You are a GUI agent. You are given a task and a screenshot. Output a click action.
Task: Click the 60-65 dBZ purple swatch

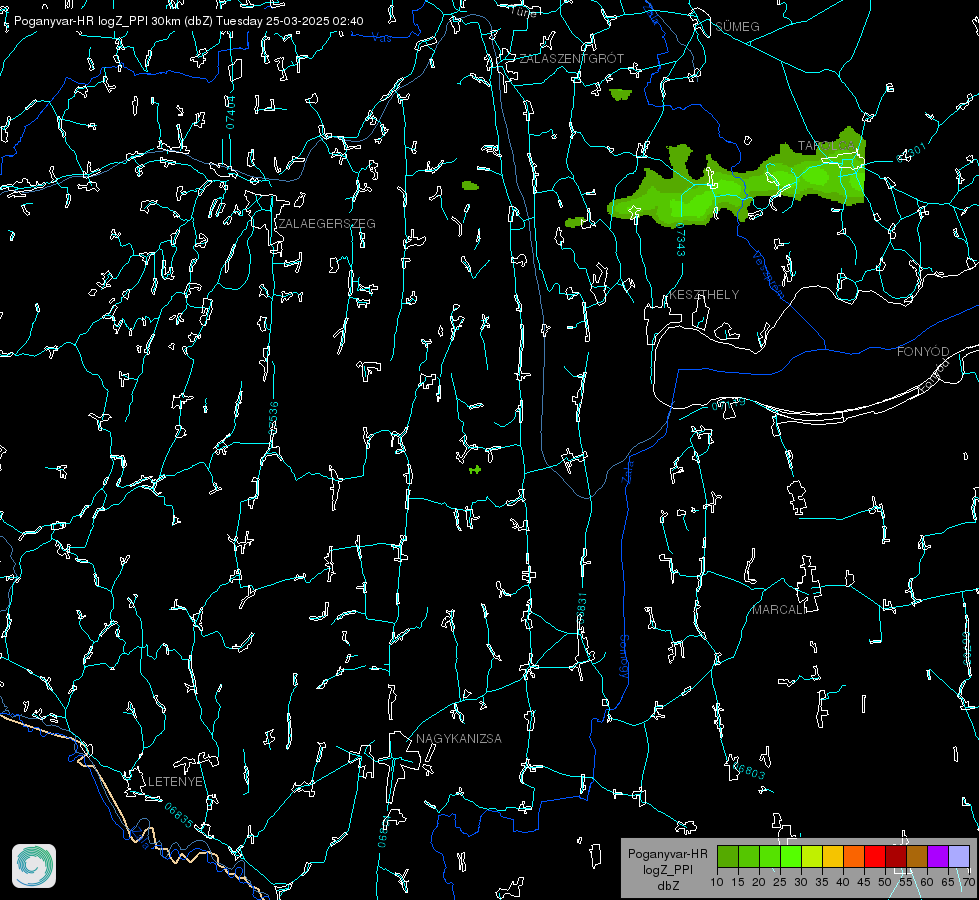pos(938,856)
